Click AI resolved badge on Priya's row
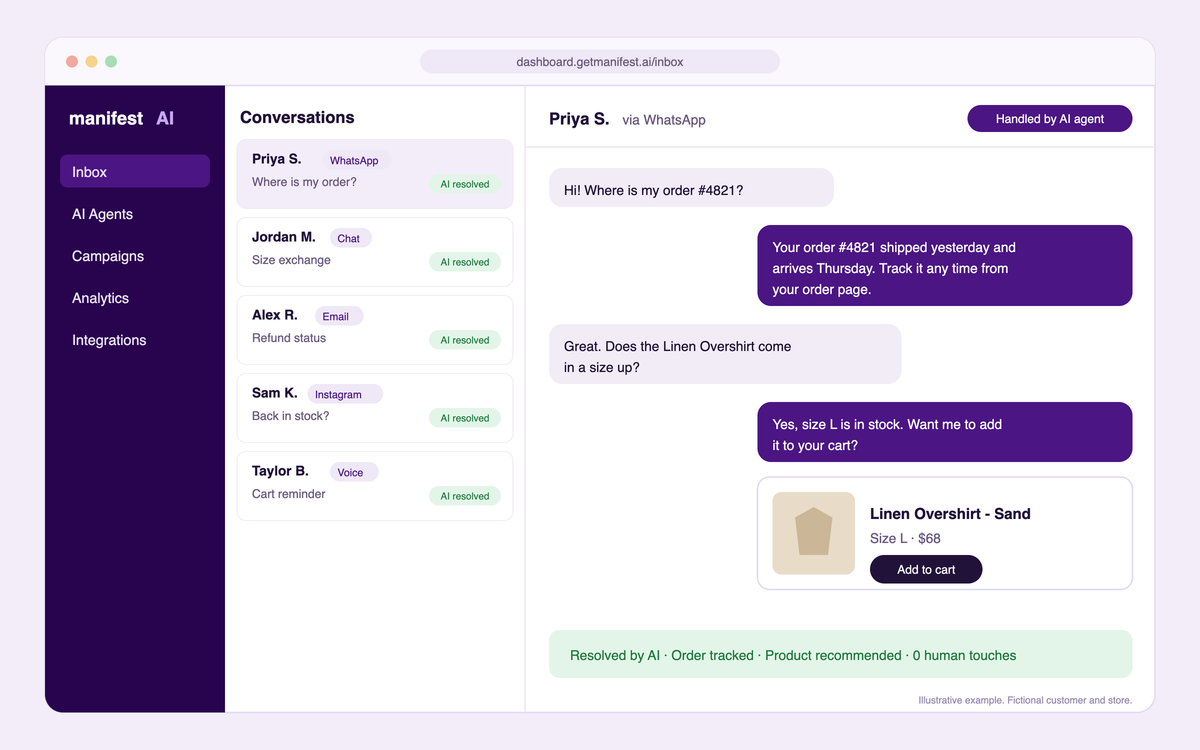1200x750 pixels. 465,184
